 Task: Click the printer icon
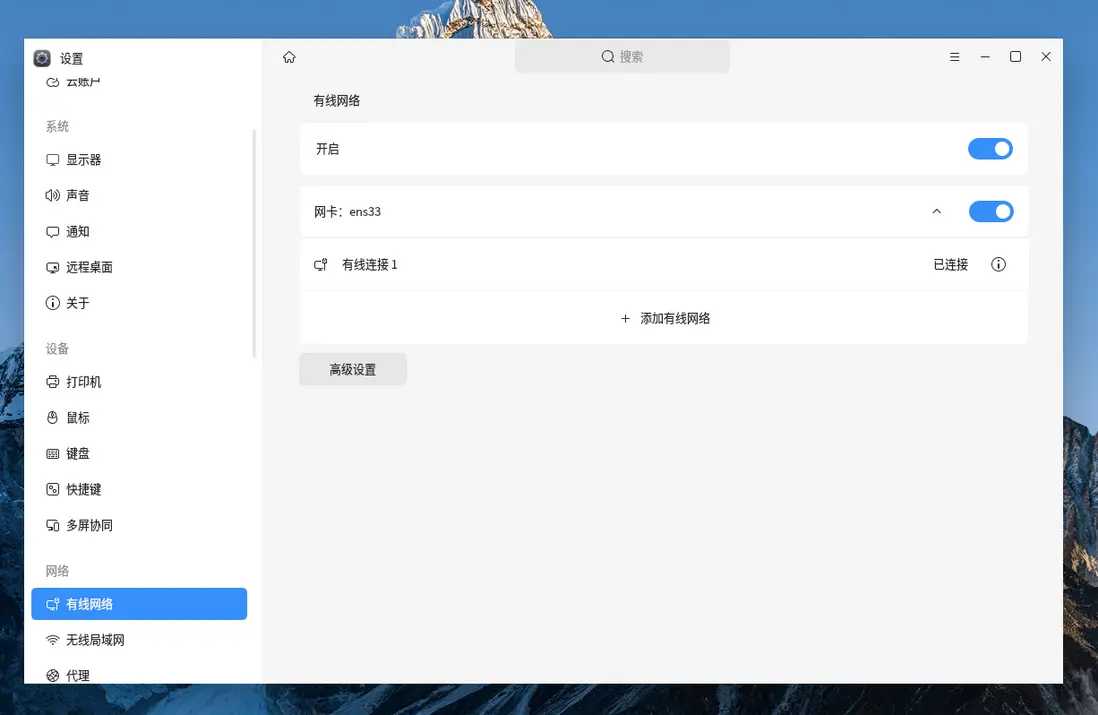53,382
